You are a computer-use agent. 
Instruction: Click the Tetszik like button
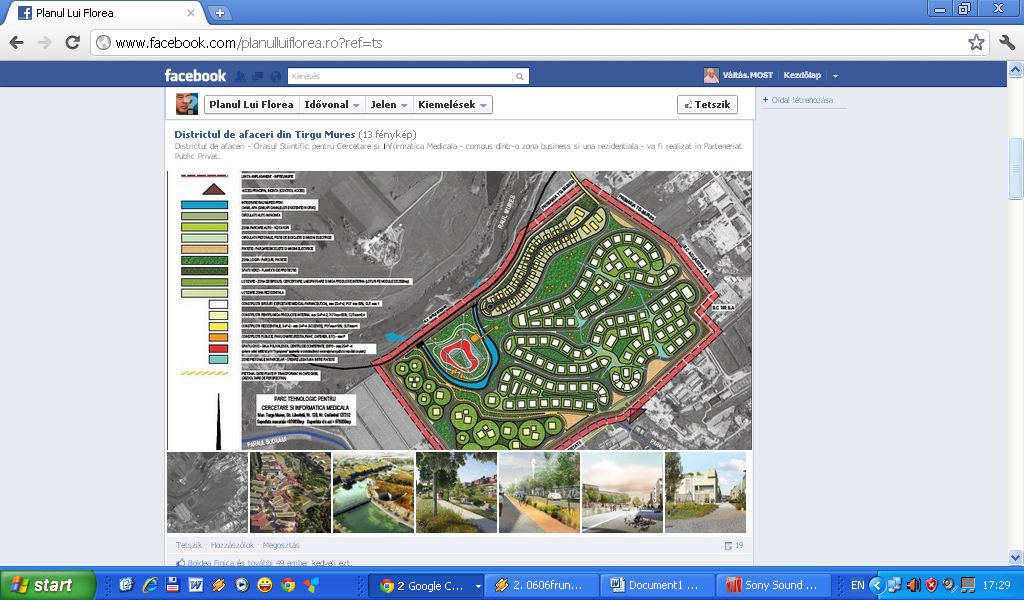pos(707,105)
